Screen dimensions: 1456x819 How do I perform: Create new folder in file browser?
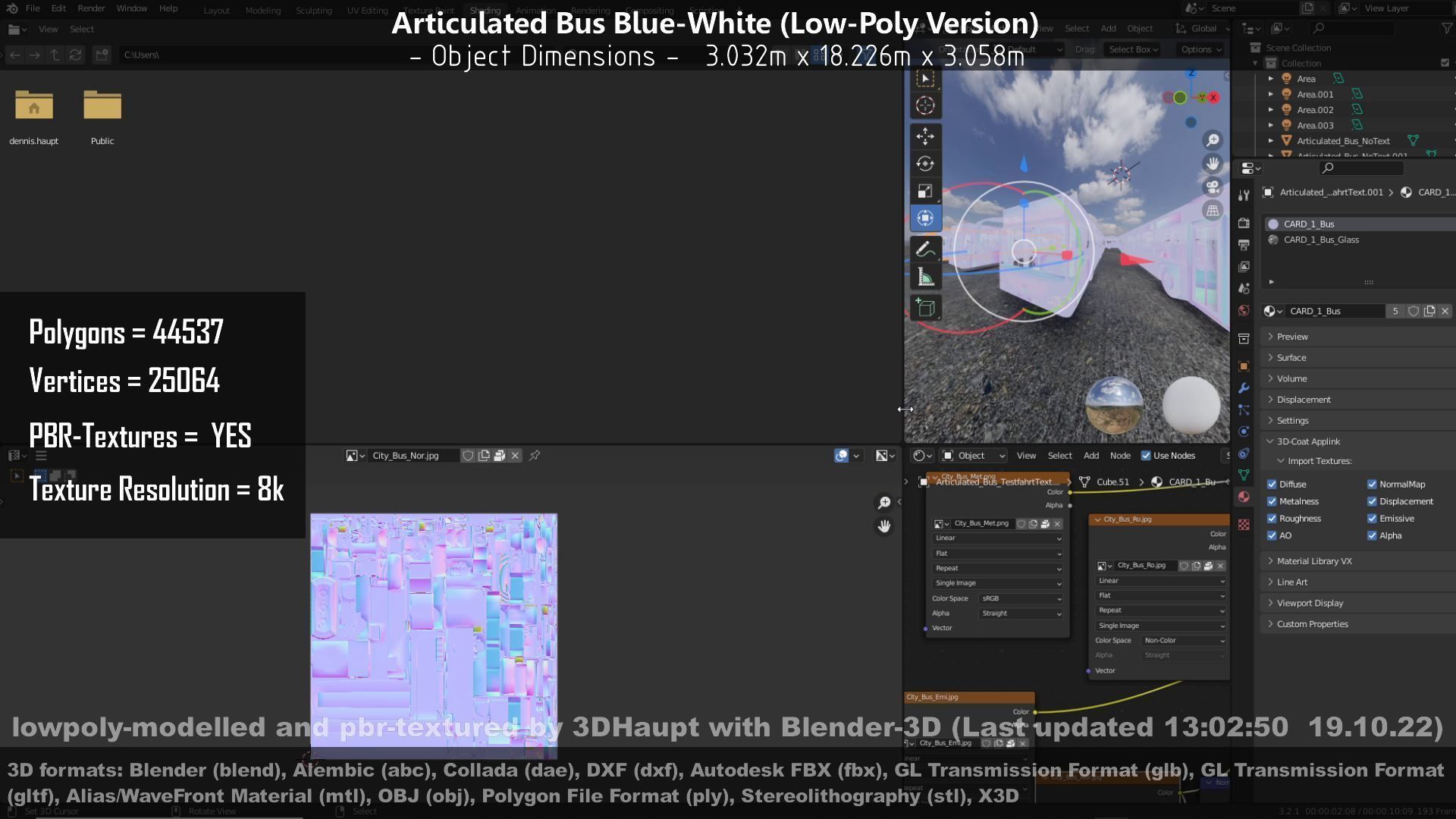click(102, 55)
